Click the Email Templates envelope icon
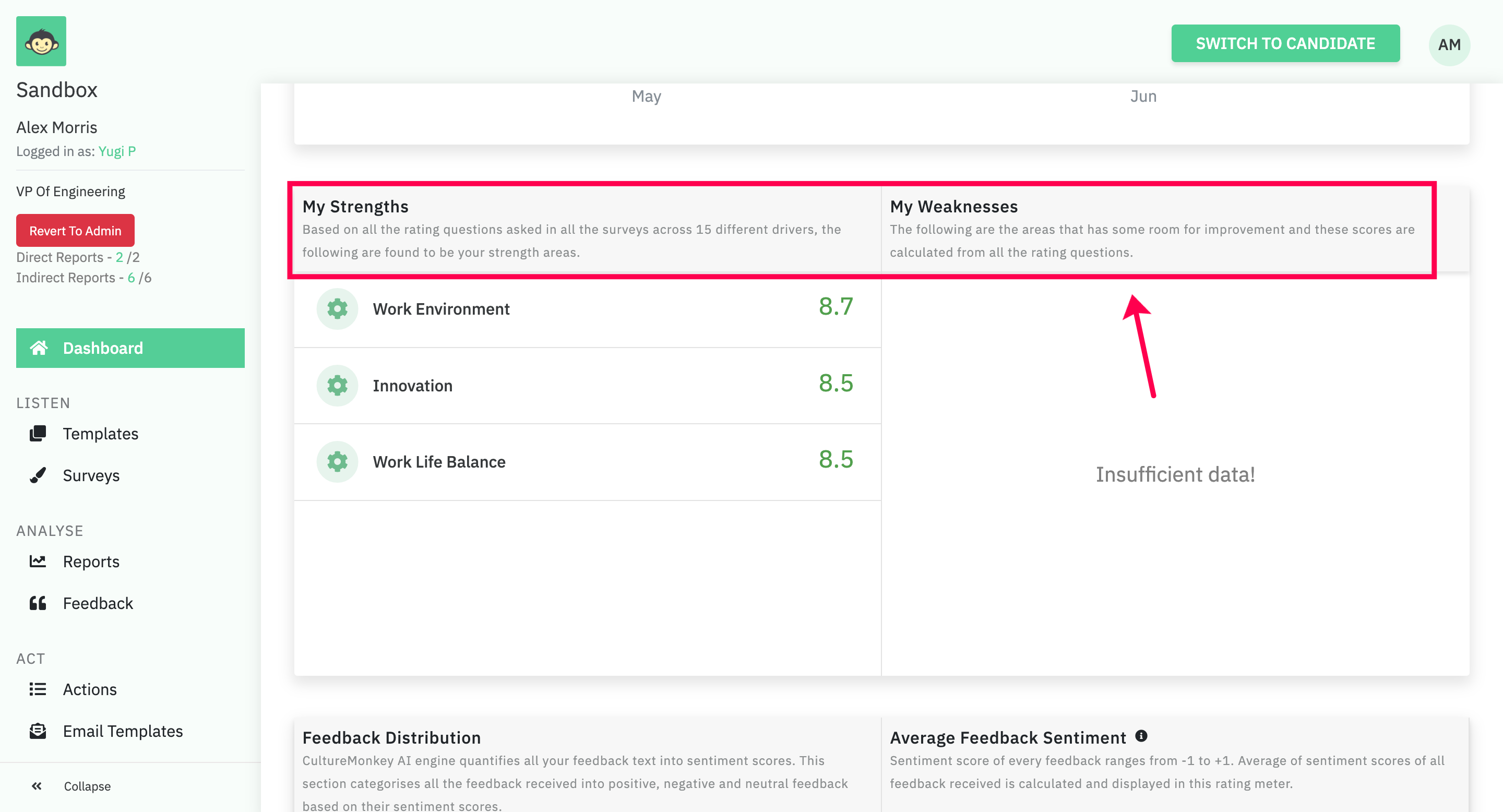 point(38,731)
